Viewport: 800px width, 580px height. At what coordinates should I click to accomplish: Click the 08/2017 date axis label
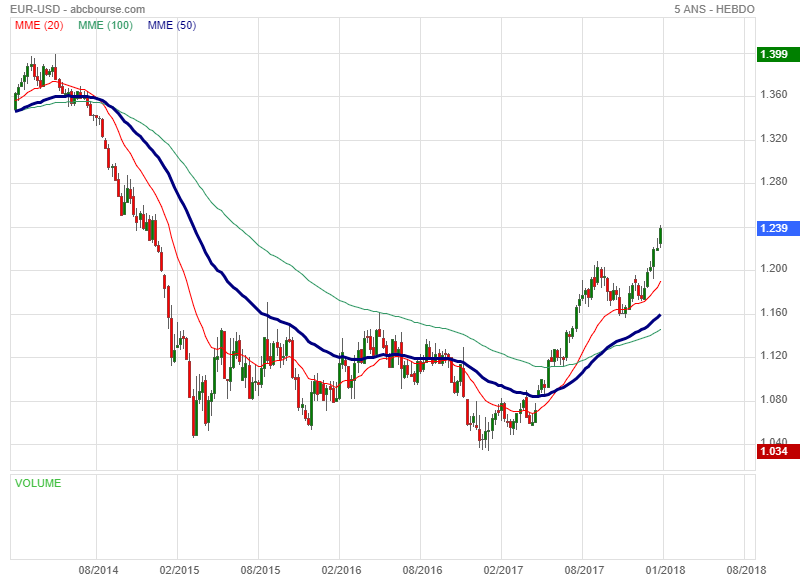[584, 570]
